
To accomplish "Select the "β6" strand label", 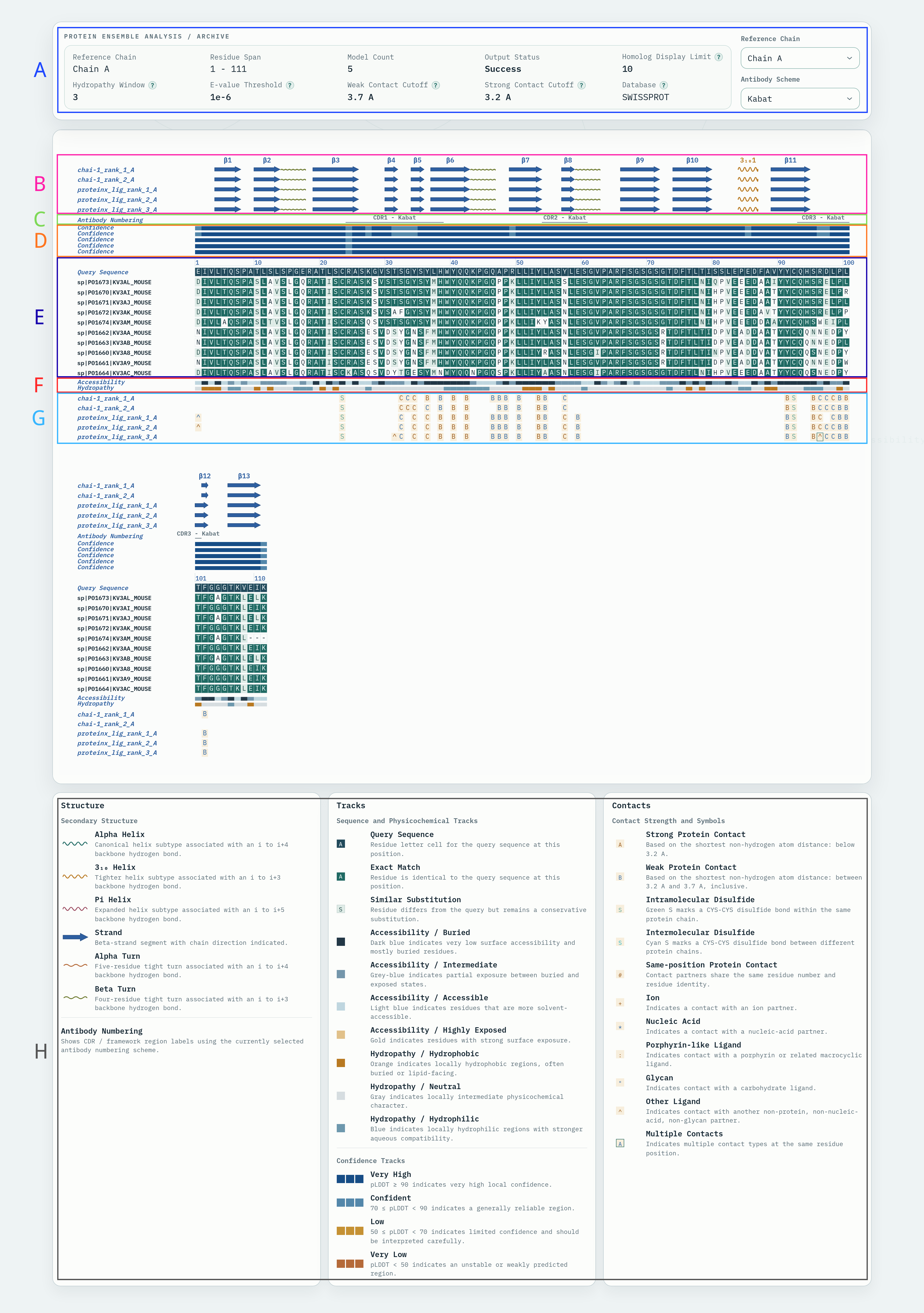I will pos(450,161).
